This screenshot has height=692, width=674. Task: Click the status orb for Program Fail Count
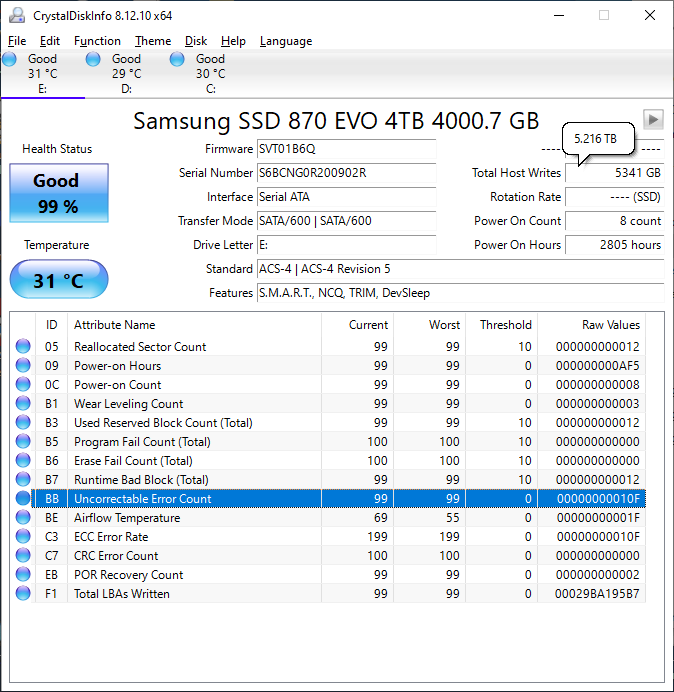23,441
